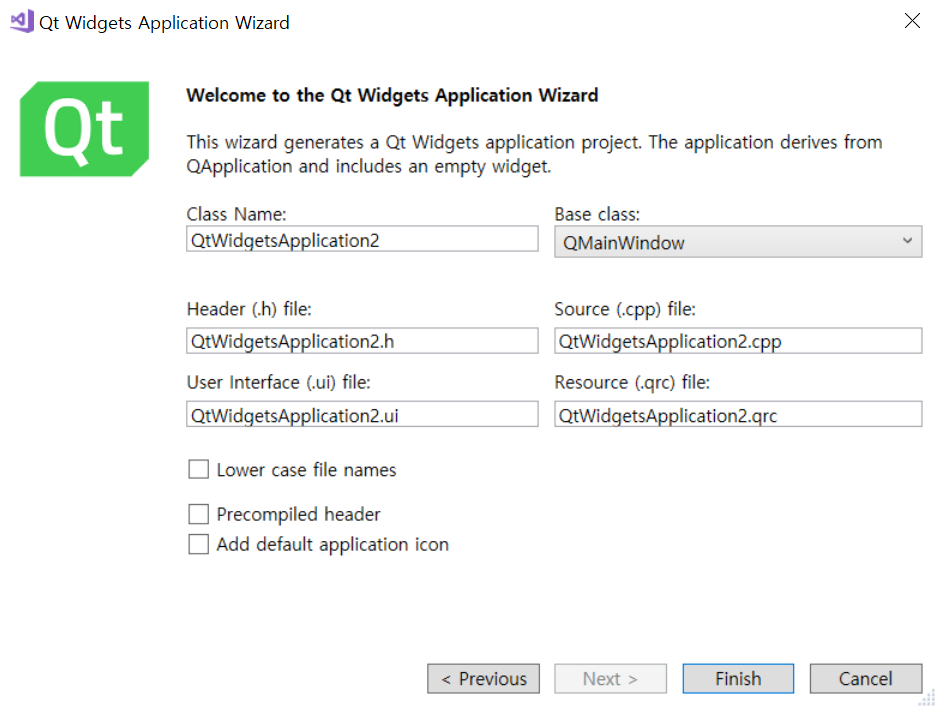Click the green Qt logo
The image size is (936, 708).
coord(84,129)
